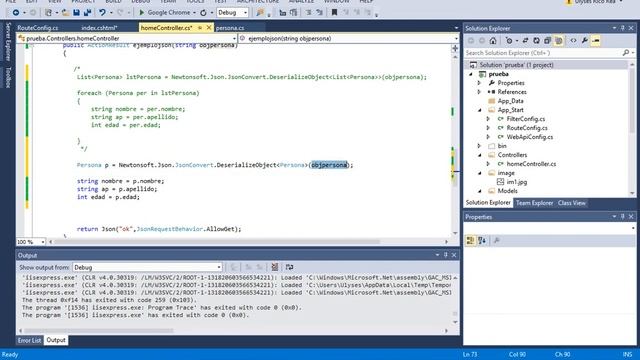Toggle Preview Selected Items in Solution Explorer
This screenshot has height=360, width=640.
596,40
